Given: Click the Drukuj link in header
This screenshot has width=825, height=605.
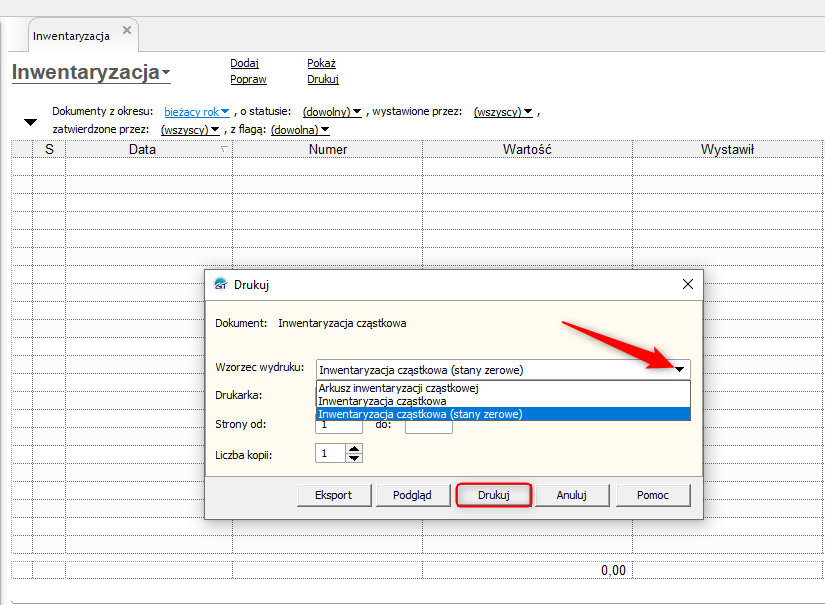Looking at the screenshot, I should click(323, 79).
